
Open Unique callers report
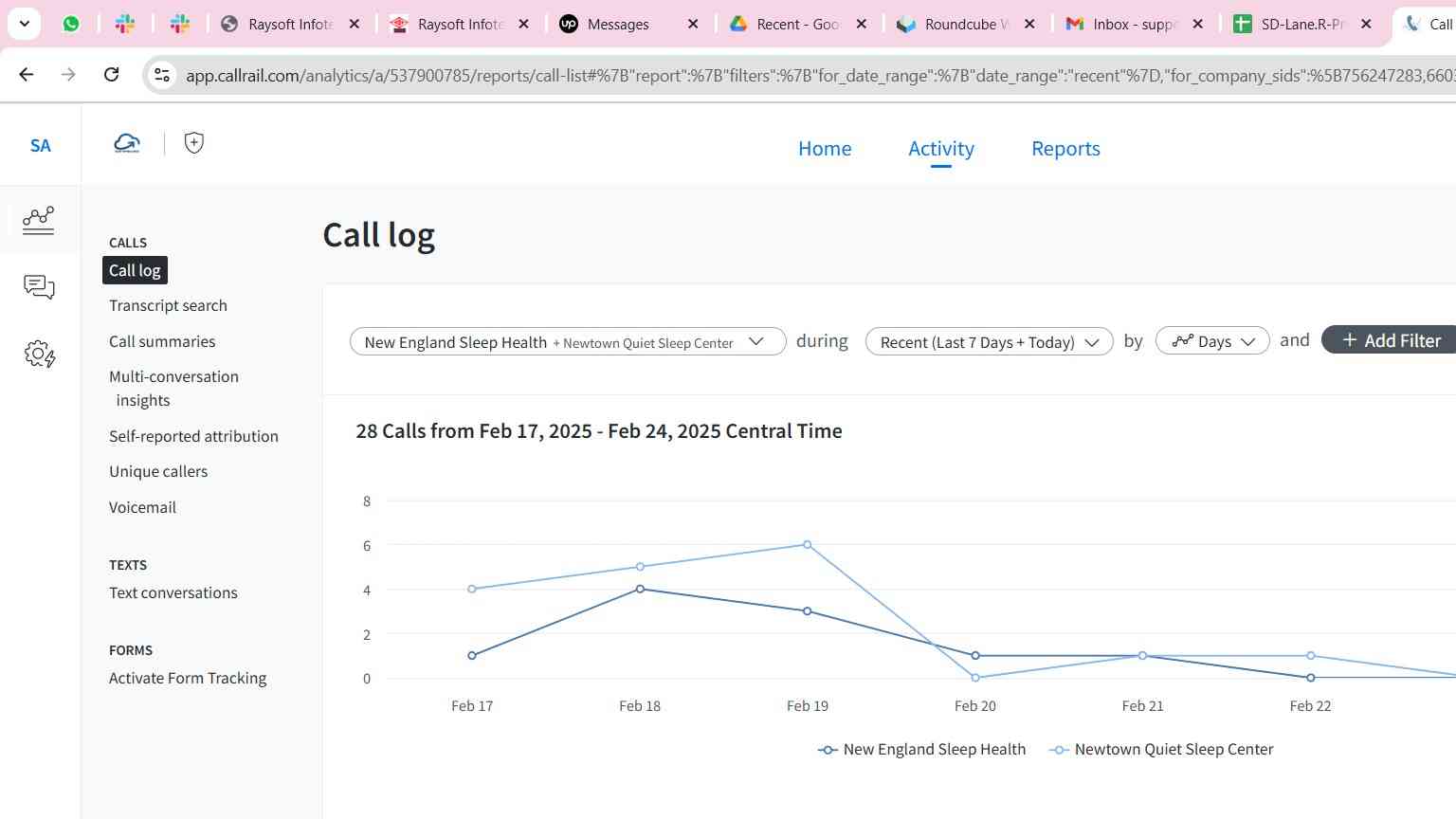click(158, 471)
